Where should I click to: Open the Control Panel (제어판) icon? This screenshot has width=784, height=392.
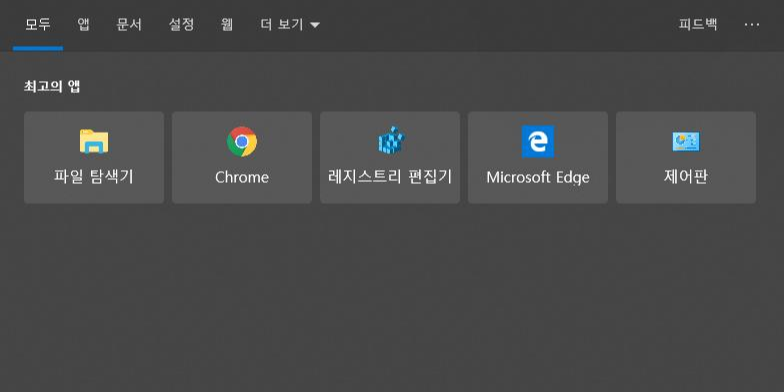(686, 142)
